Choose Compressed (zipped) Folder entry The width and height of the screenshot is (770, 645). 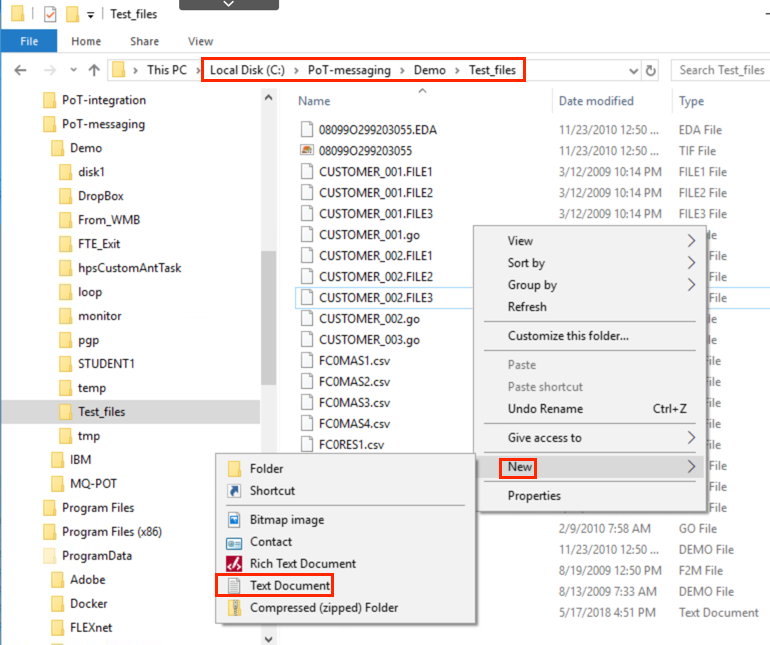pos(346,608)
